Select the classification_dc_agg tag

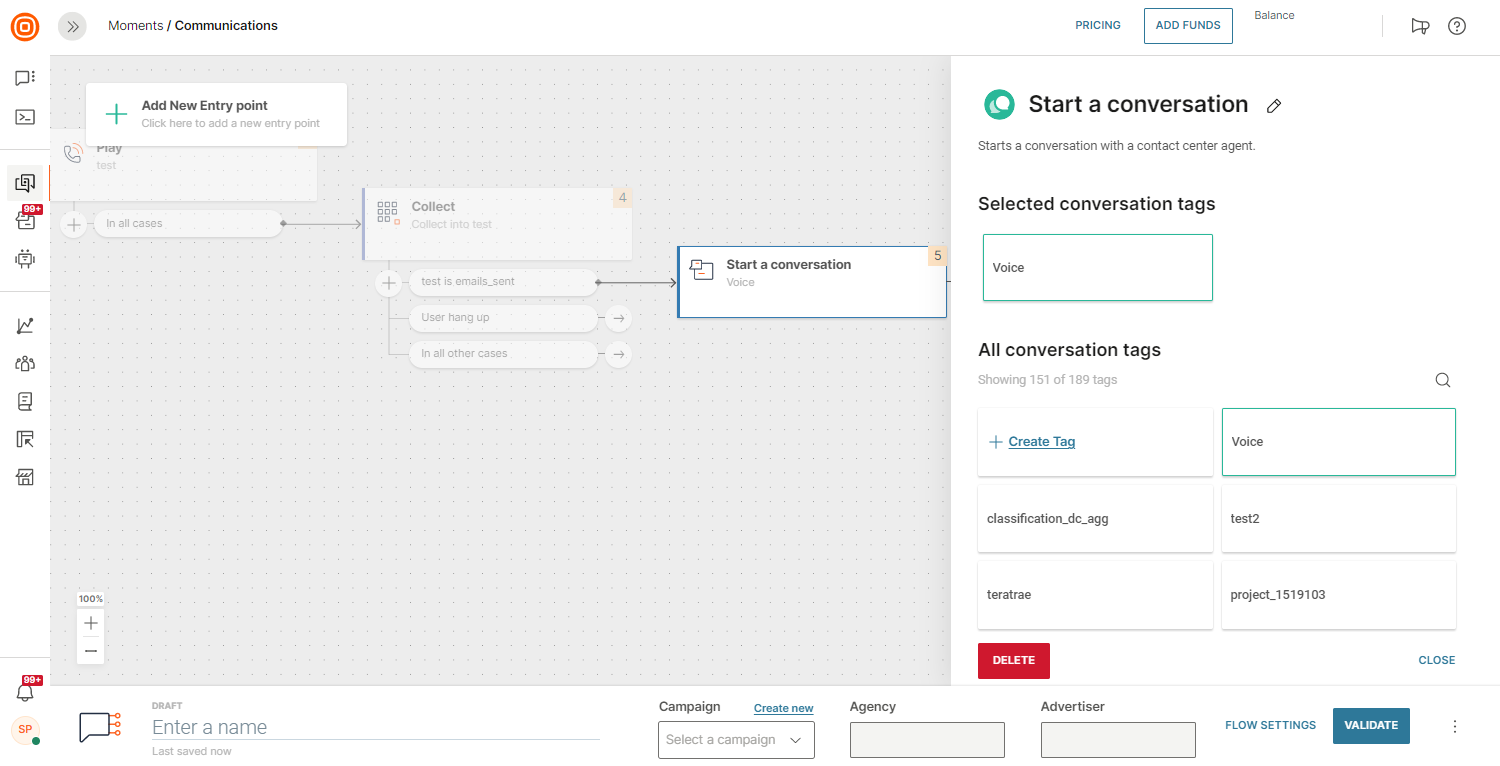pyautogui.click(x=1095, y=518)
